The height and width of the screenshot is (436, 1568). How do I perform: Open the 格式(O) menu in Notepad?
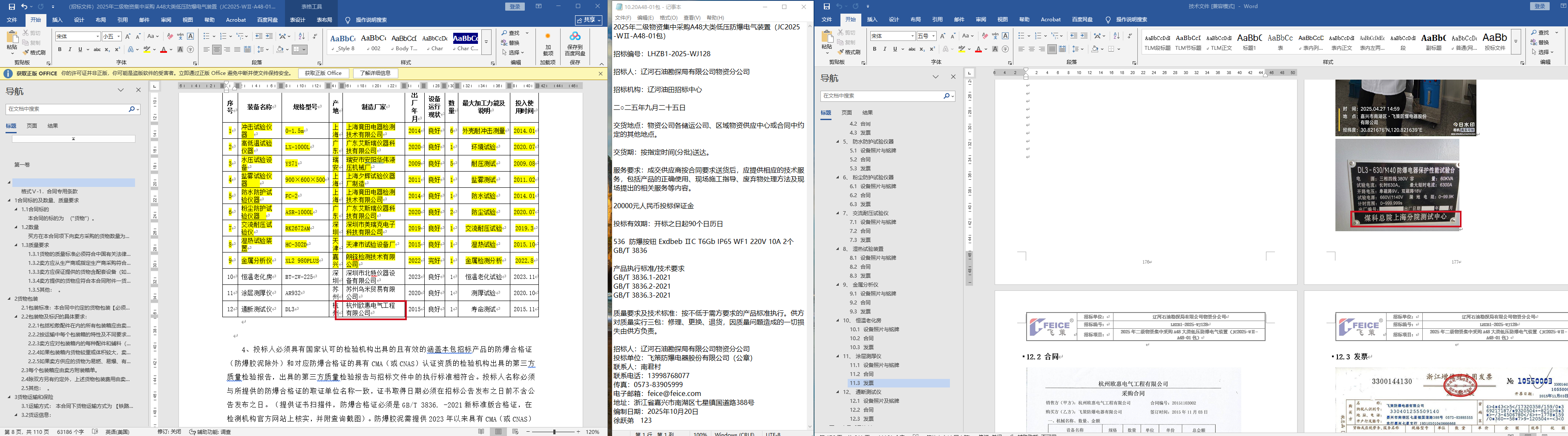668,17
